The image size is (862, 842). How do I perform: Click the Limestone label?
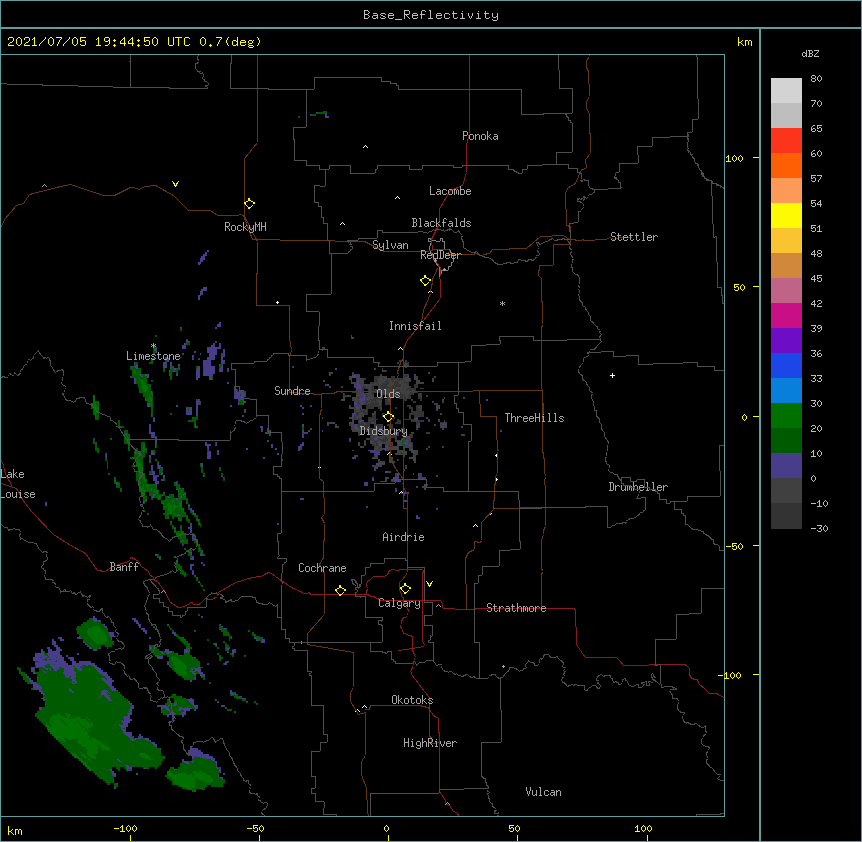[153, 356]
